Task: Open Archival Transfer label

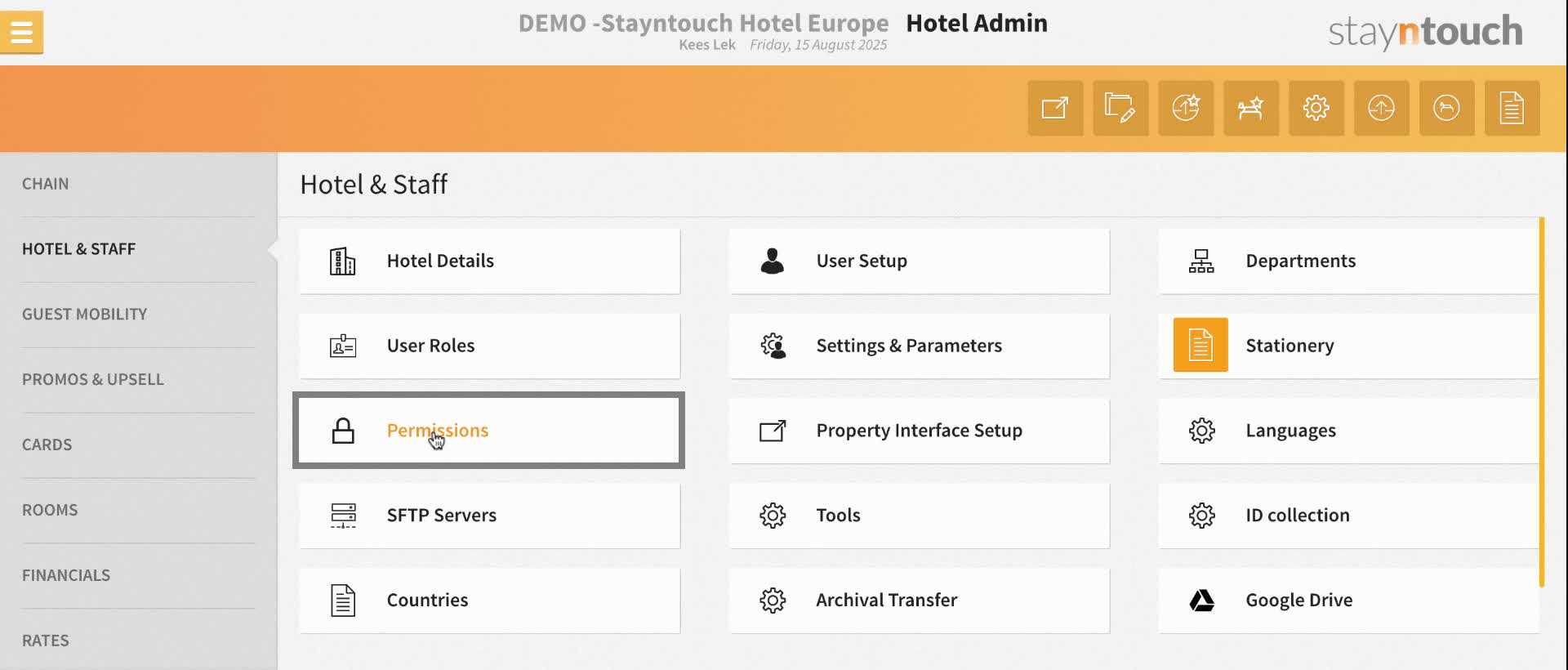Action: click(x=887, y=601)
